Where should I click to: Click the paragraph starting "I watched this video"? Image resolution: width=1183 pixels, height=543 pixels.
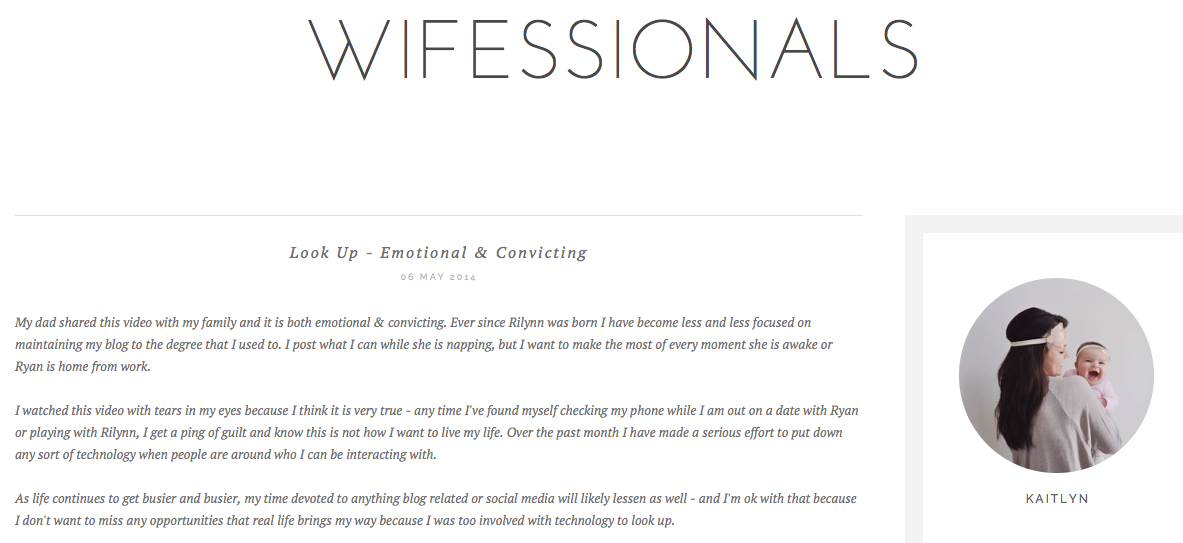437,432
